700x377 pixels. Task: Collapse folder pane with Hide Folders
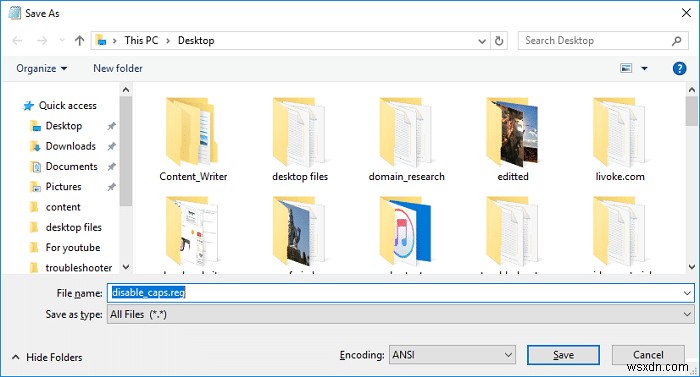click(47, 357)
